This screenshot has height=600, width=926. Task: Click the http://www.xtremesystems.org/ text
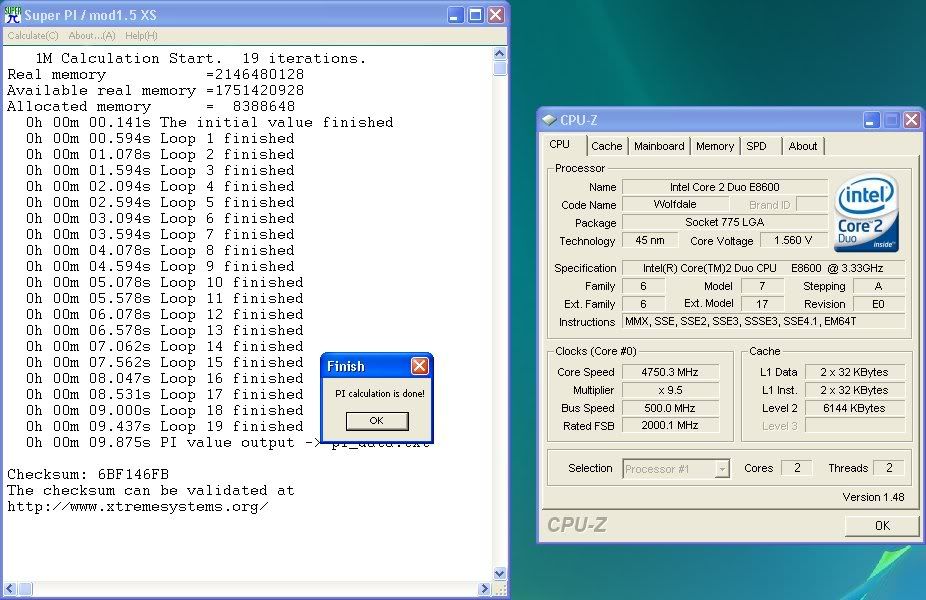(138, 507)
